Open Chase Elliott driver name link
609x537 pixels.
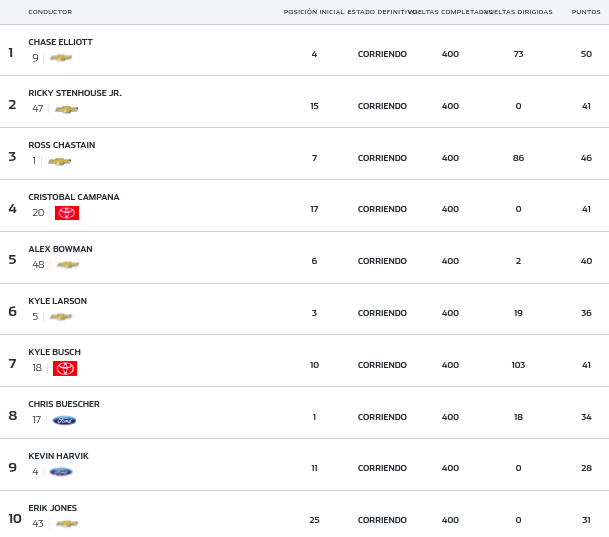click(x=60, y=42)
